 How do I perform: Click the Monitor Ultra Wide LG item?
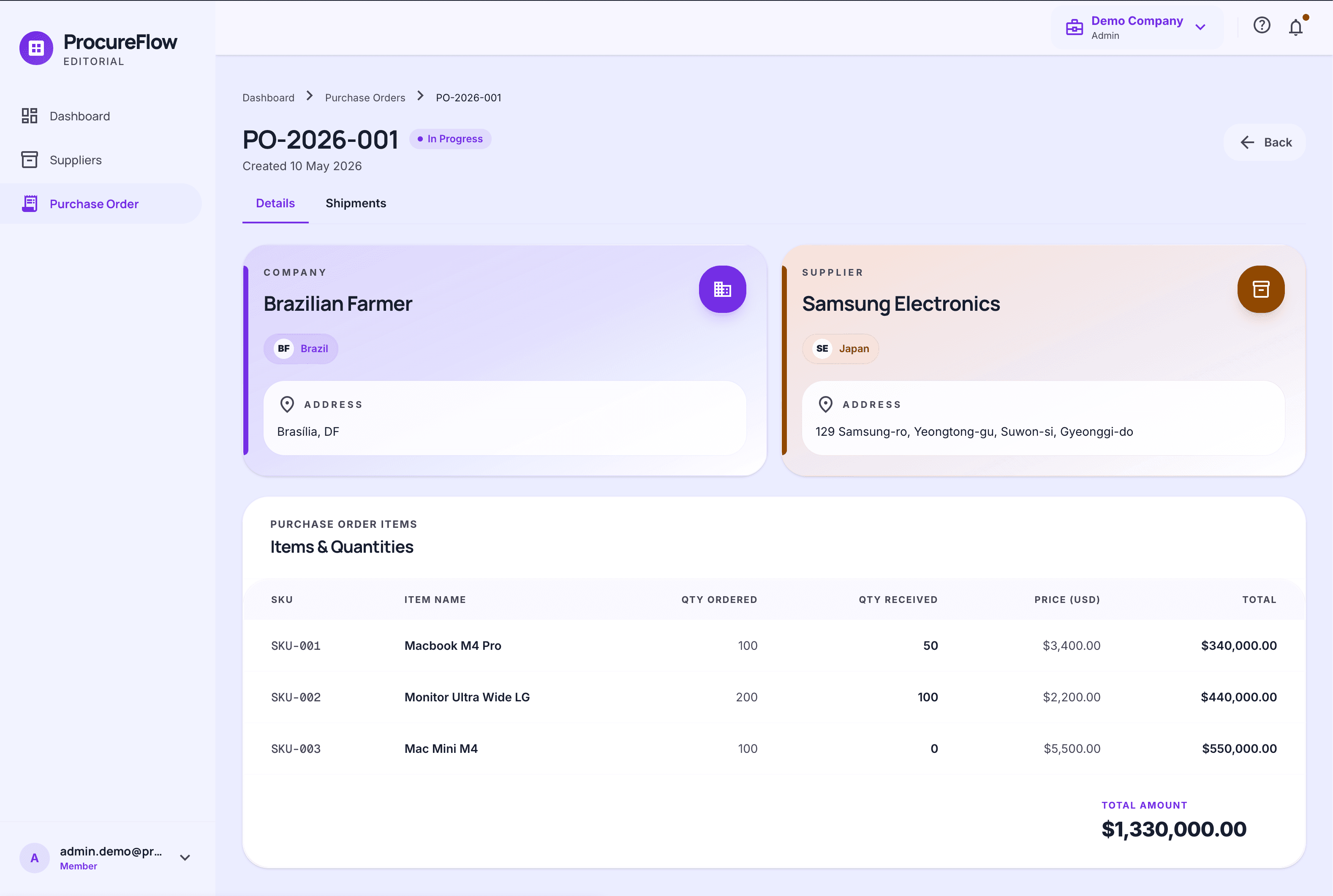click(x=467, y=697)
